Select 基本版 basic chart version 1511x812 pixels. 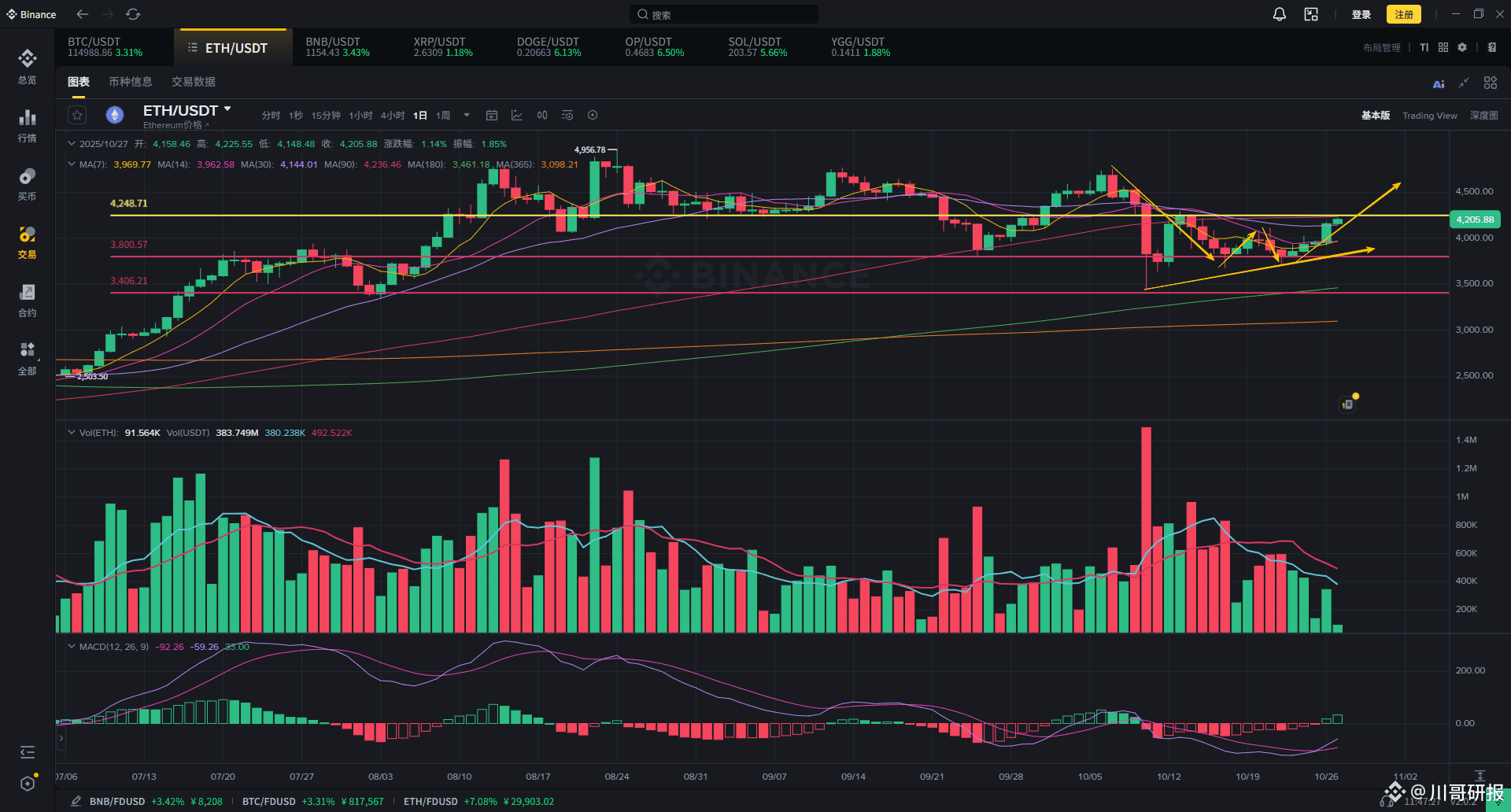click(x=1376, y=116)
